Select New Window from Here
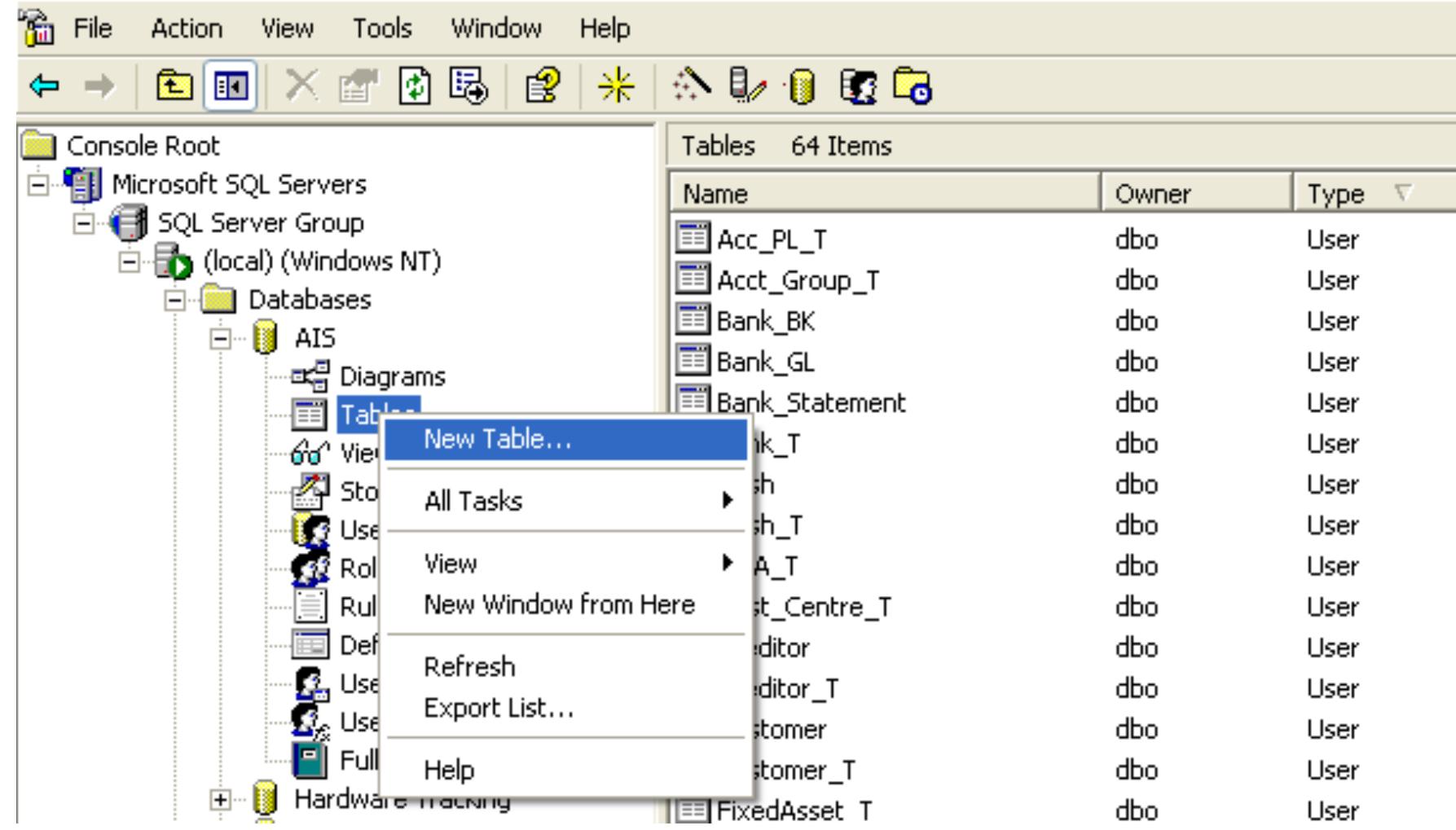 565,604
